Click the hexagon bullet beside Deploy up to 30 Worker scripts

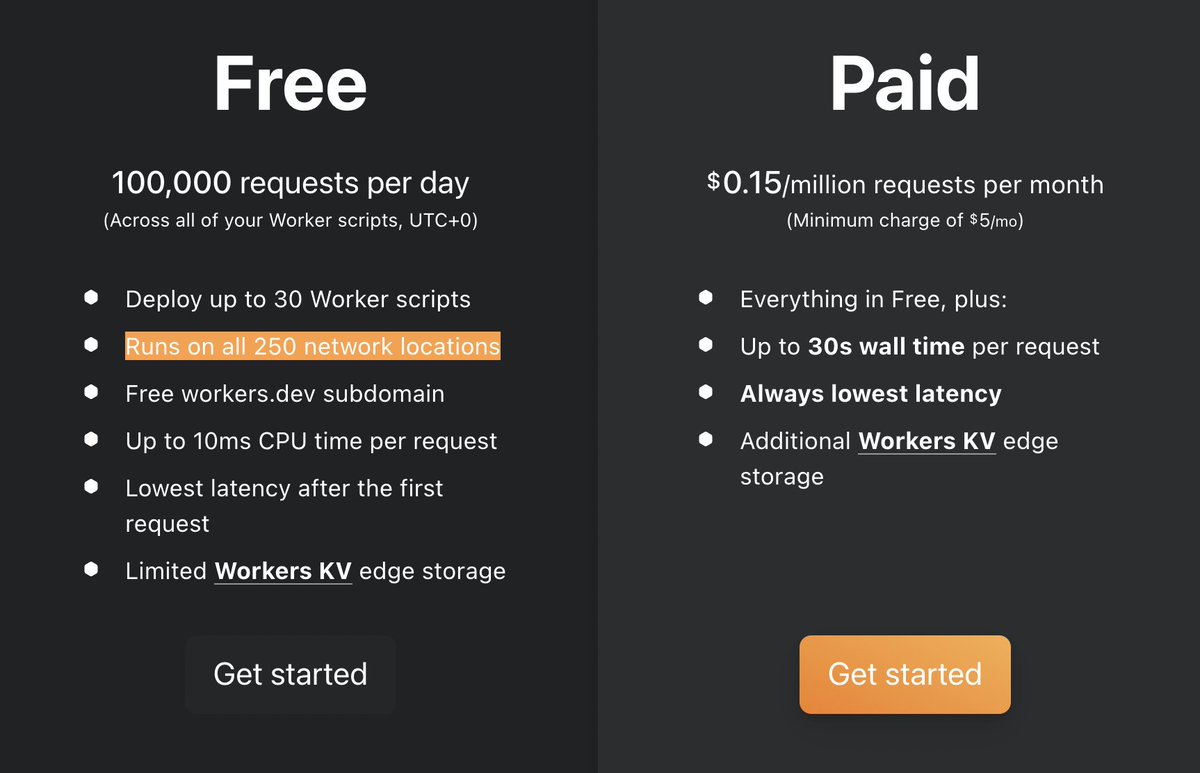tap(91, 298)
